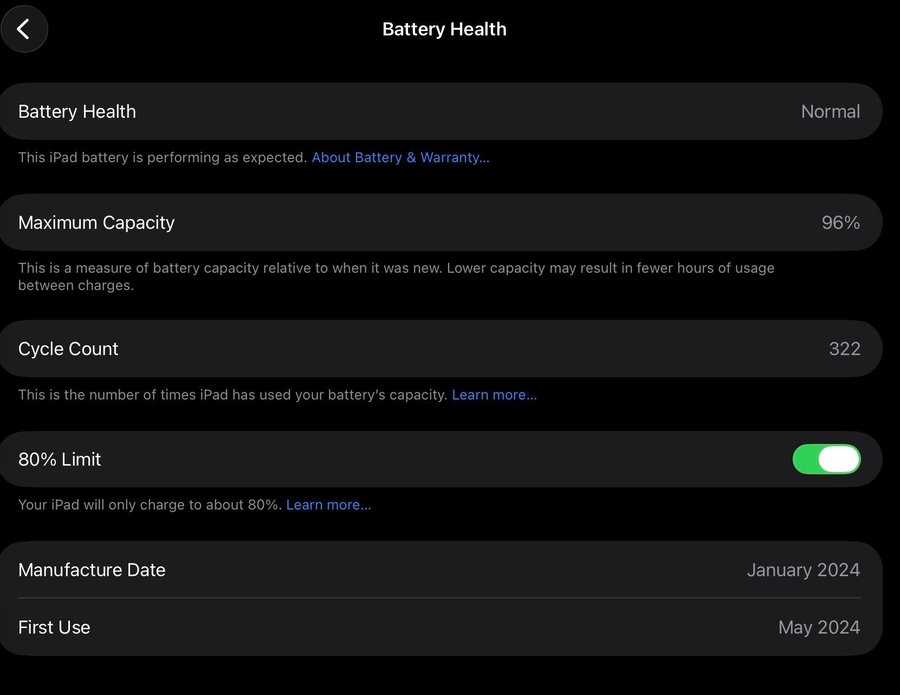Open Learn more link about cycle count
900x695 pixels.
(x=494, y=395)
